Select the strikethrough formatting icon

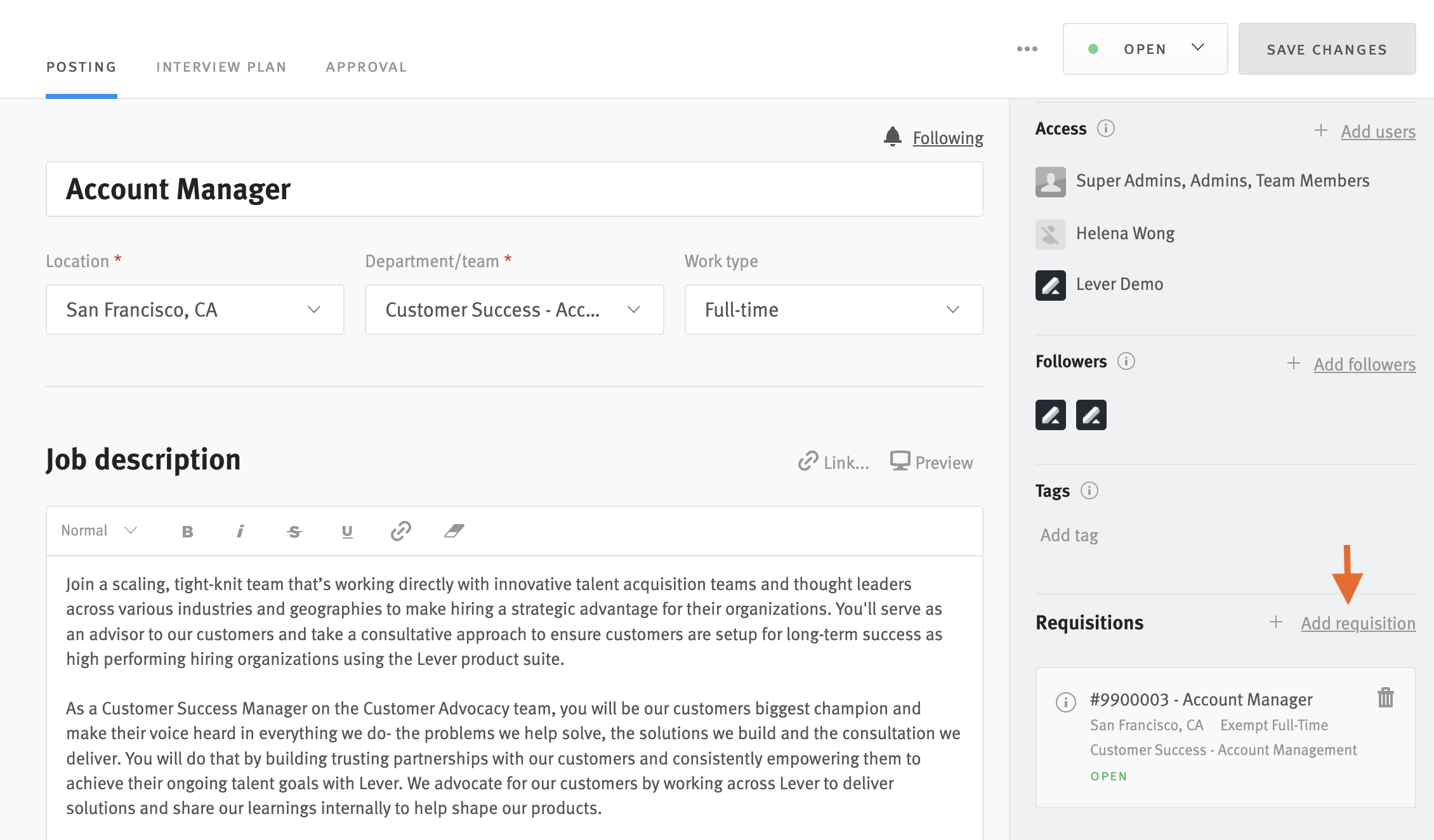[x=294, y=531]
